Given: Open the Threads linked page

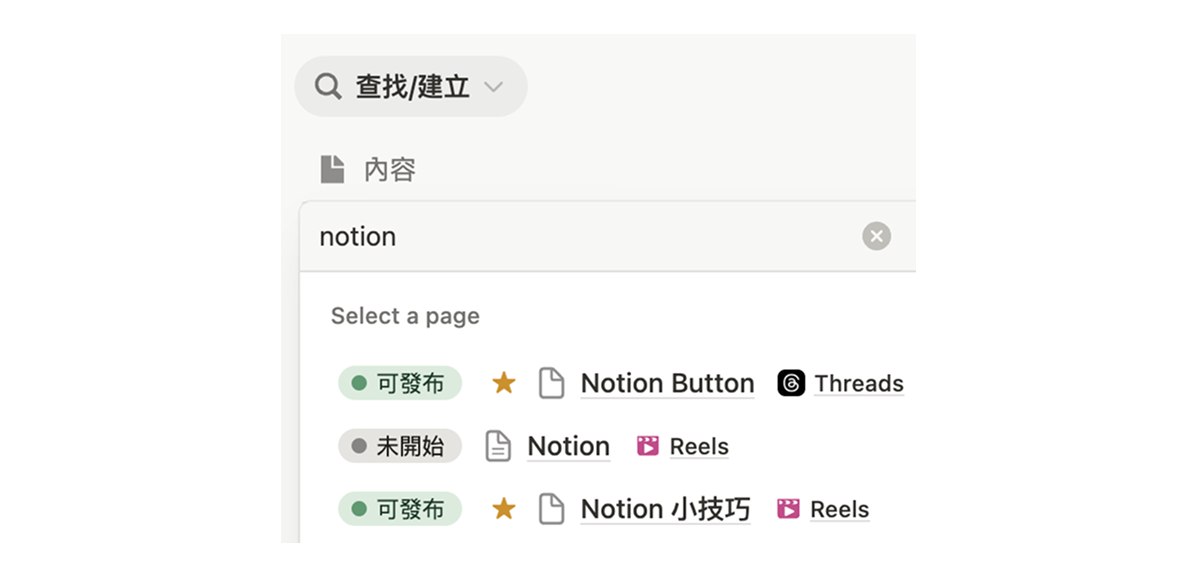Looking at the screenshot, I should click(858, 383).
